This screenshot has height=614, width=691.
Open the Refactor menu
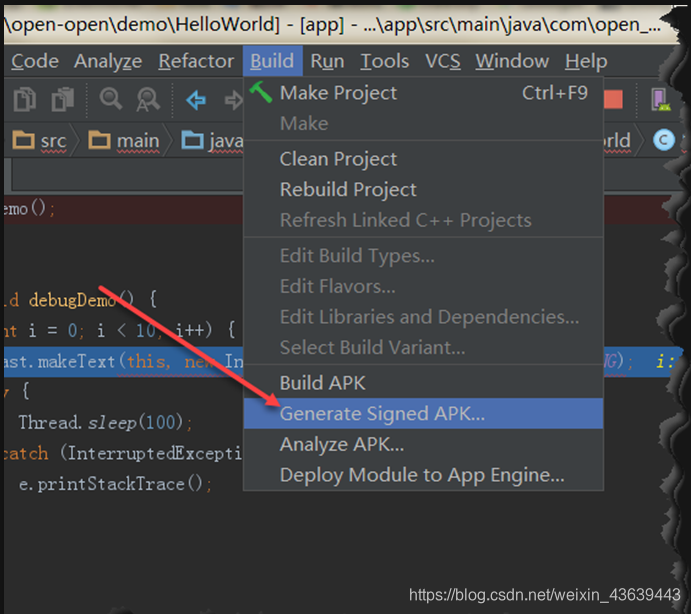pos(196,61)
